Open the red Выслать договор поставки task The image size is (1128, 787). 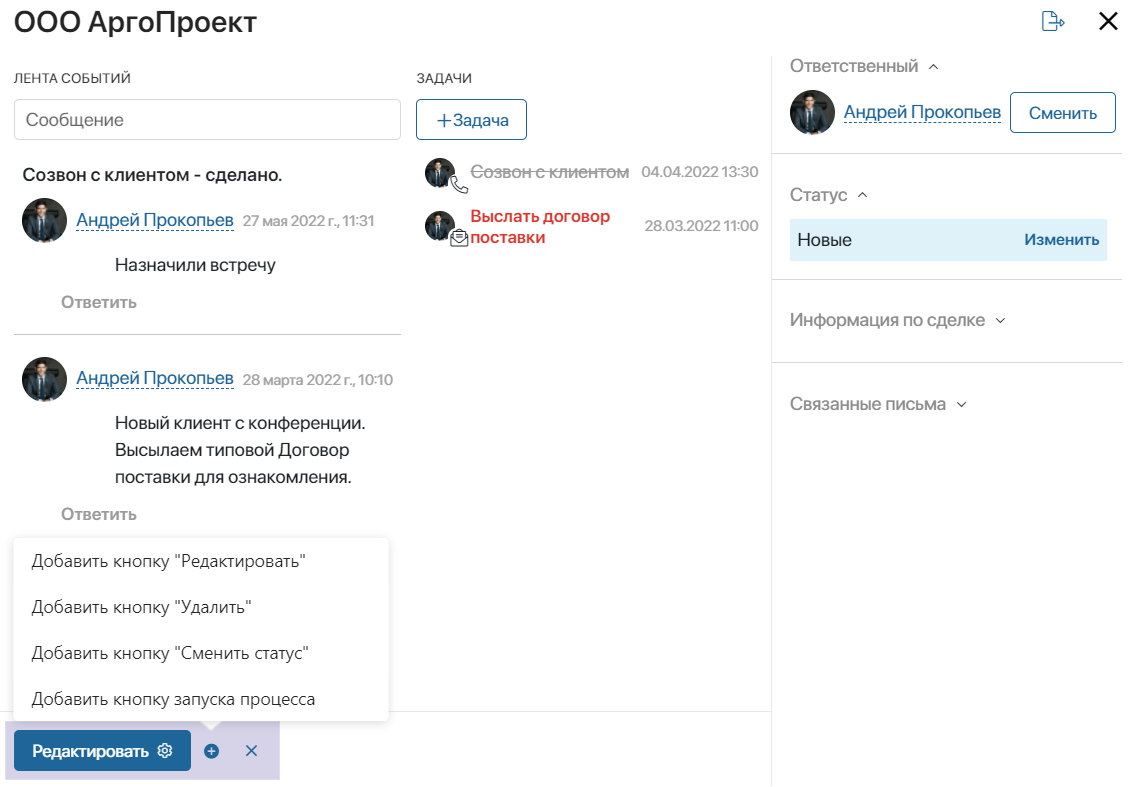540,227
